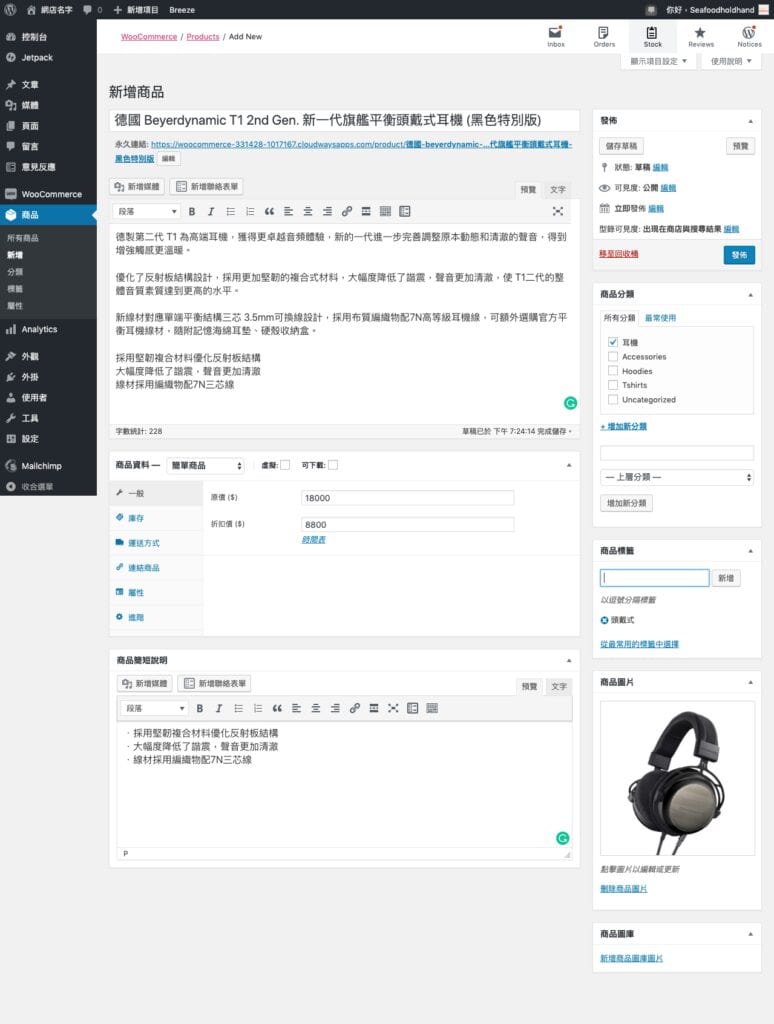Collapse the 商品分類 panel
The width and height of the screenshot is (774, 1024).
point(750,295)
